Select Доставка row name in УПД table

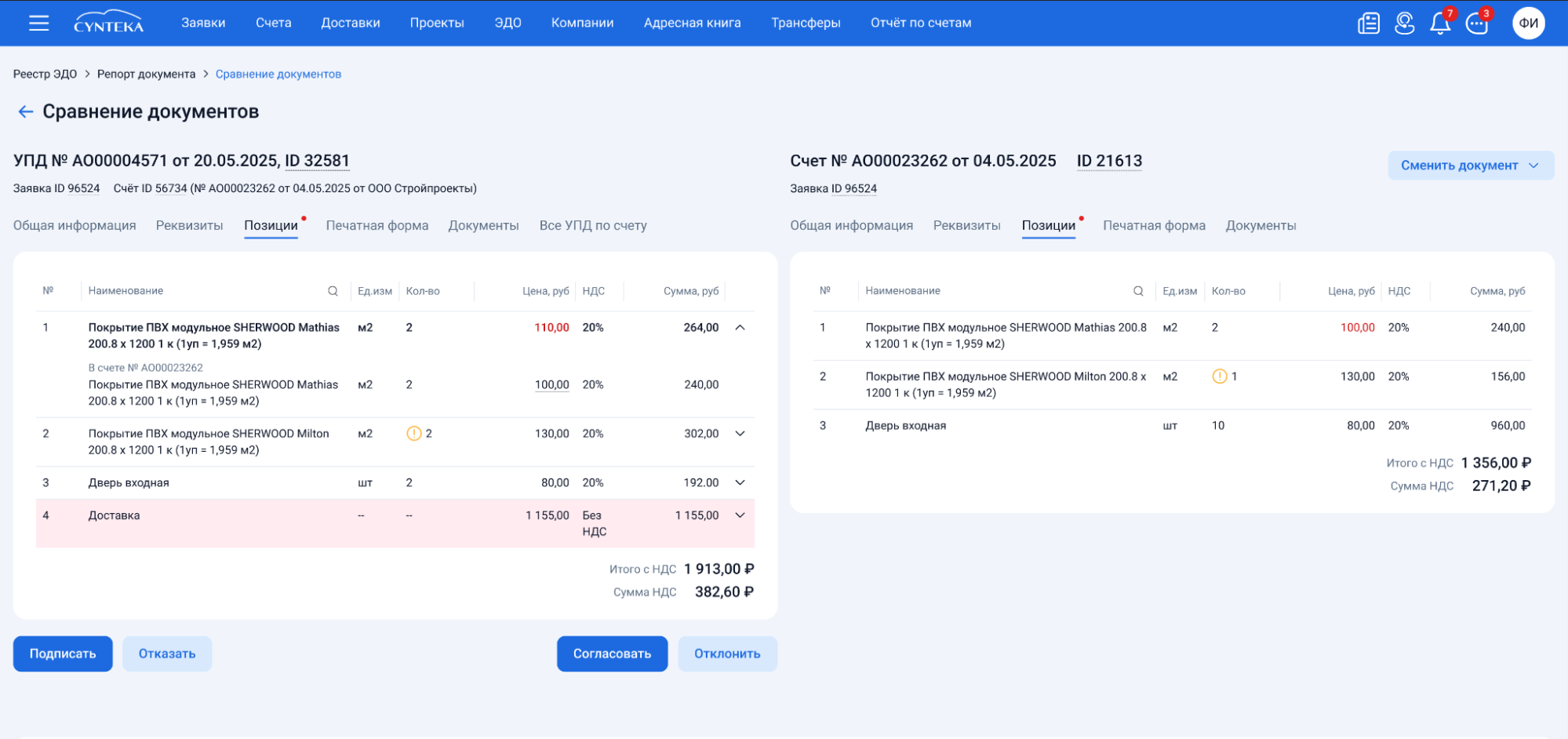click(x=114, y=515)
